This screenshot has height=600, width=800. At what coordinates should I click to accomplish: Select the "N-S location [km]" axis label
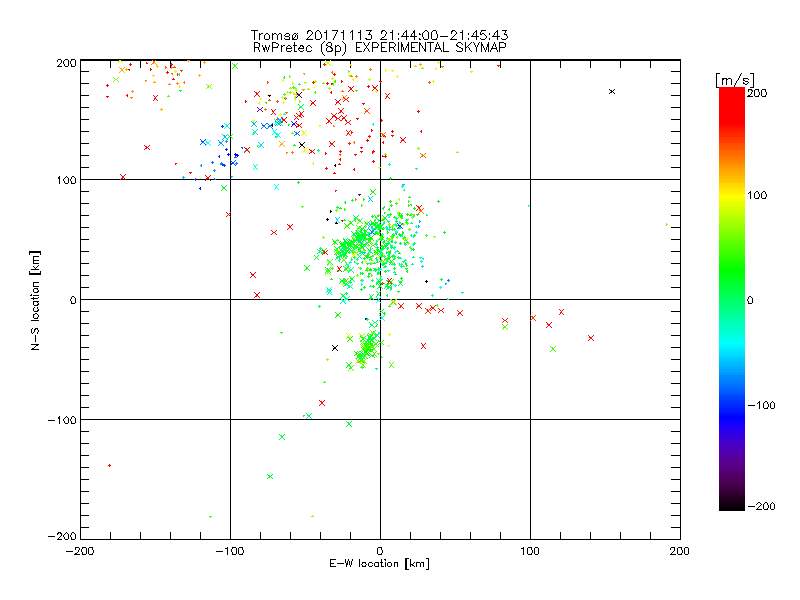pyautogui.click(x=35, y=300)
